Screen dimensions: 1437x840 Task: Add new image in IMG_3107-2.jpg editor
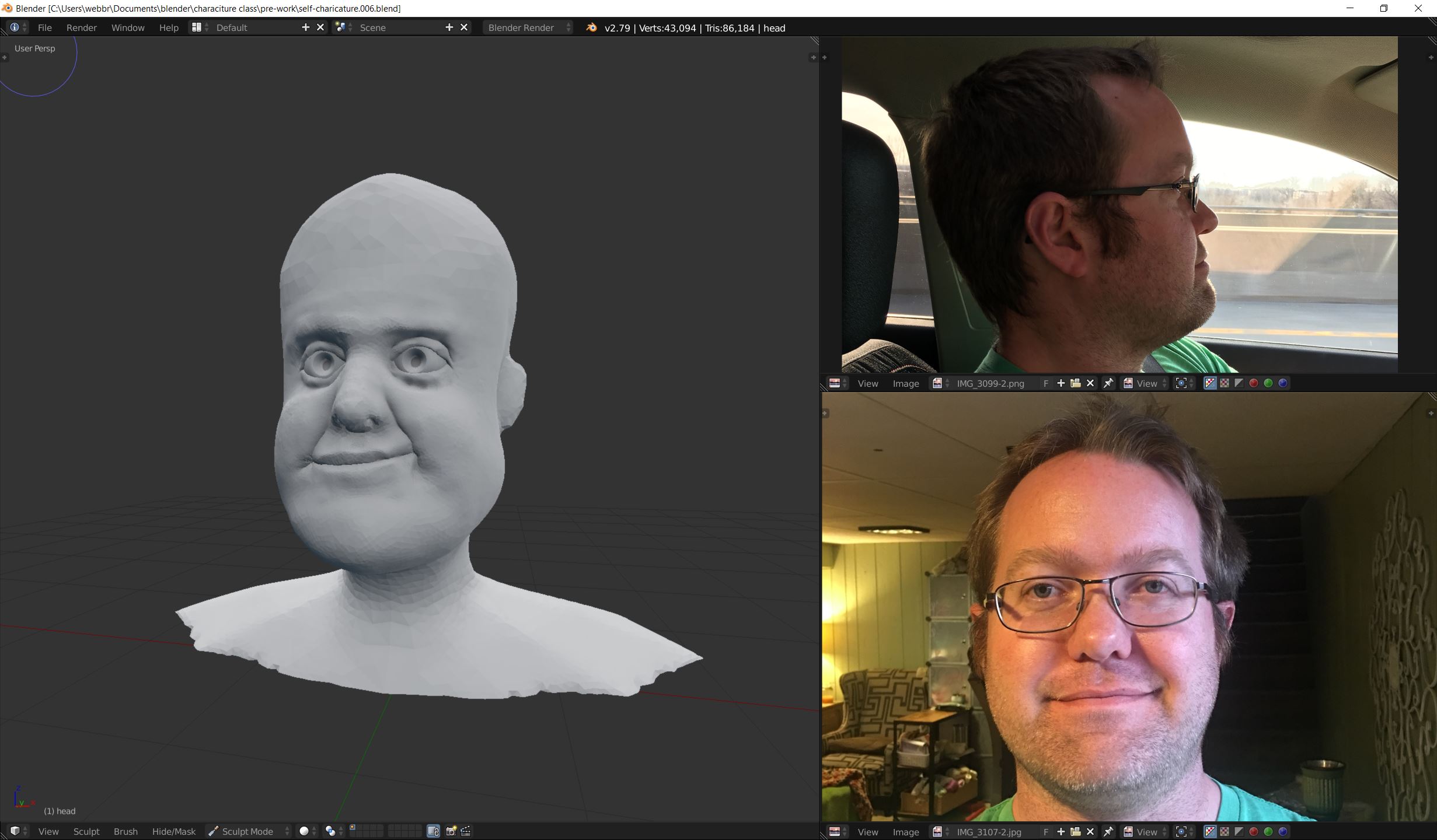1061,832
